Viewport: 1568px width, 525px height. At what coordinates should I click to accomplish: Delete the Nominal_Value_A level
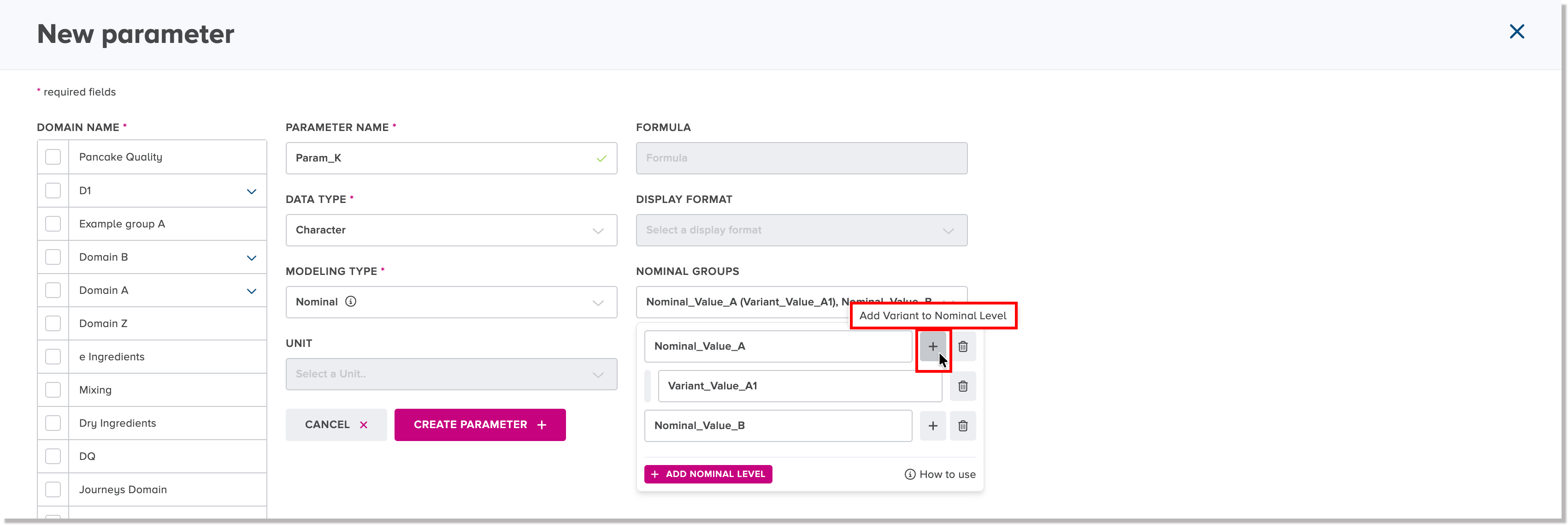963,346
